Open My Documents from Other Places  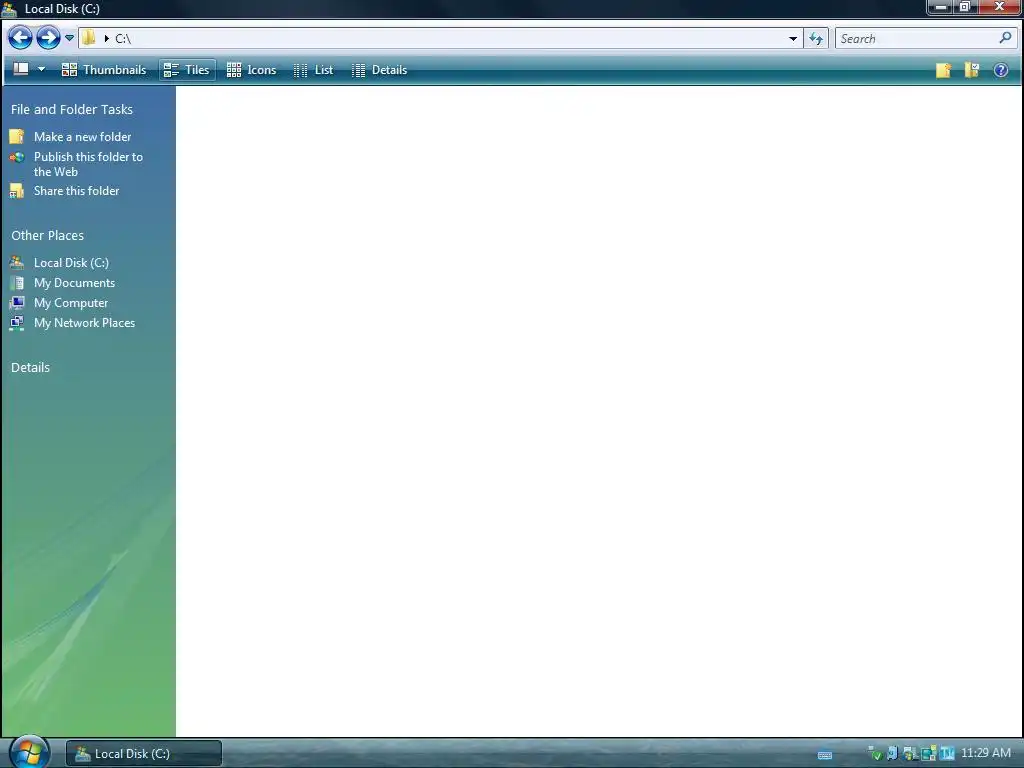pyautogui.click(x=74, y=283)
